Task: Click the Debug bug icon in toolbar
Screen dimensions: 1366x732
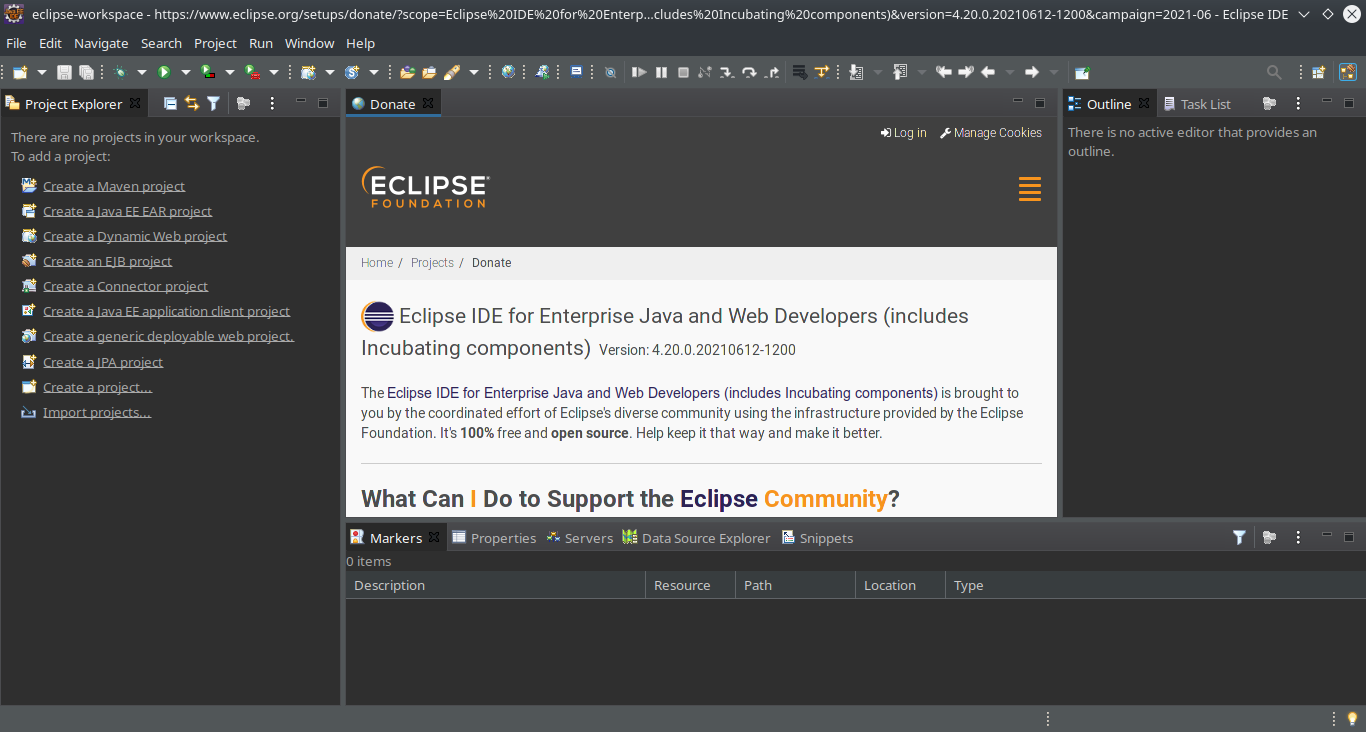Action: tap(120, 72)
